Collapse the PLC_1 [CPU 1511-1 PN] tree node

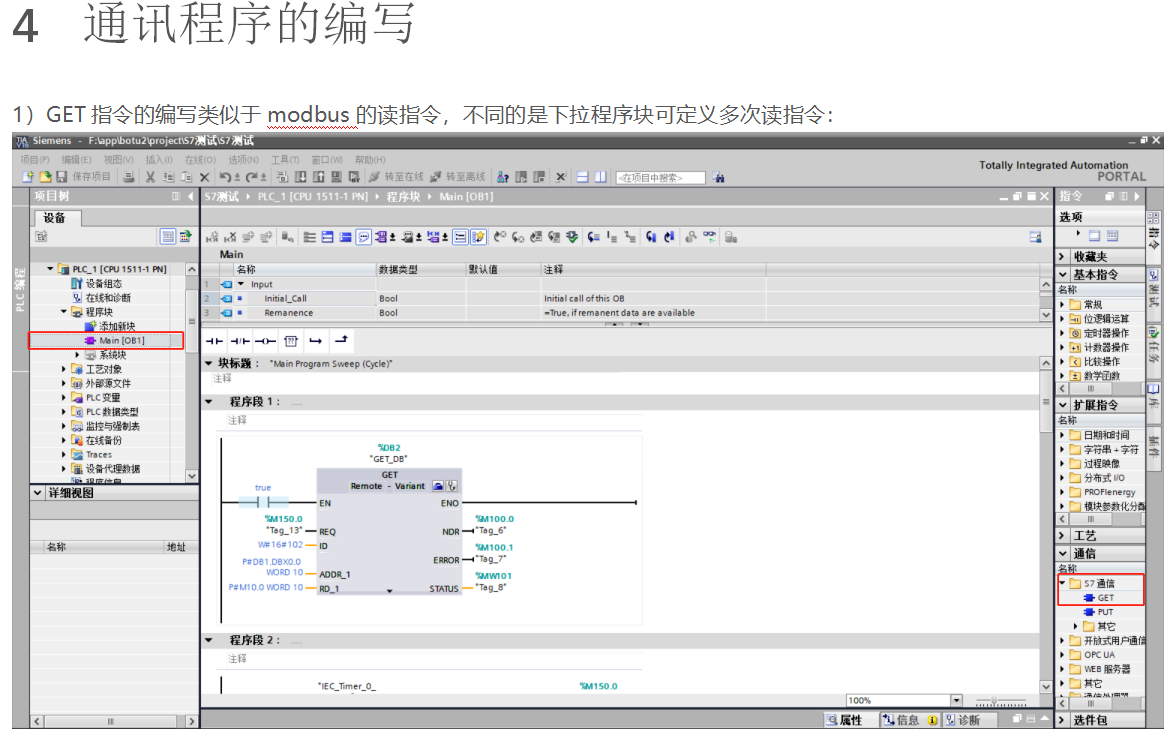click(x=50, y=269)
